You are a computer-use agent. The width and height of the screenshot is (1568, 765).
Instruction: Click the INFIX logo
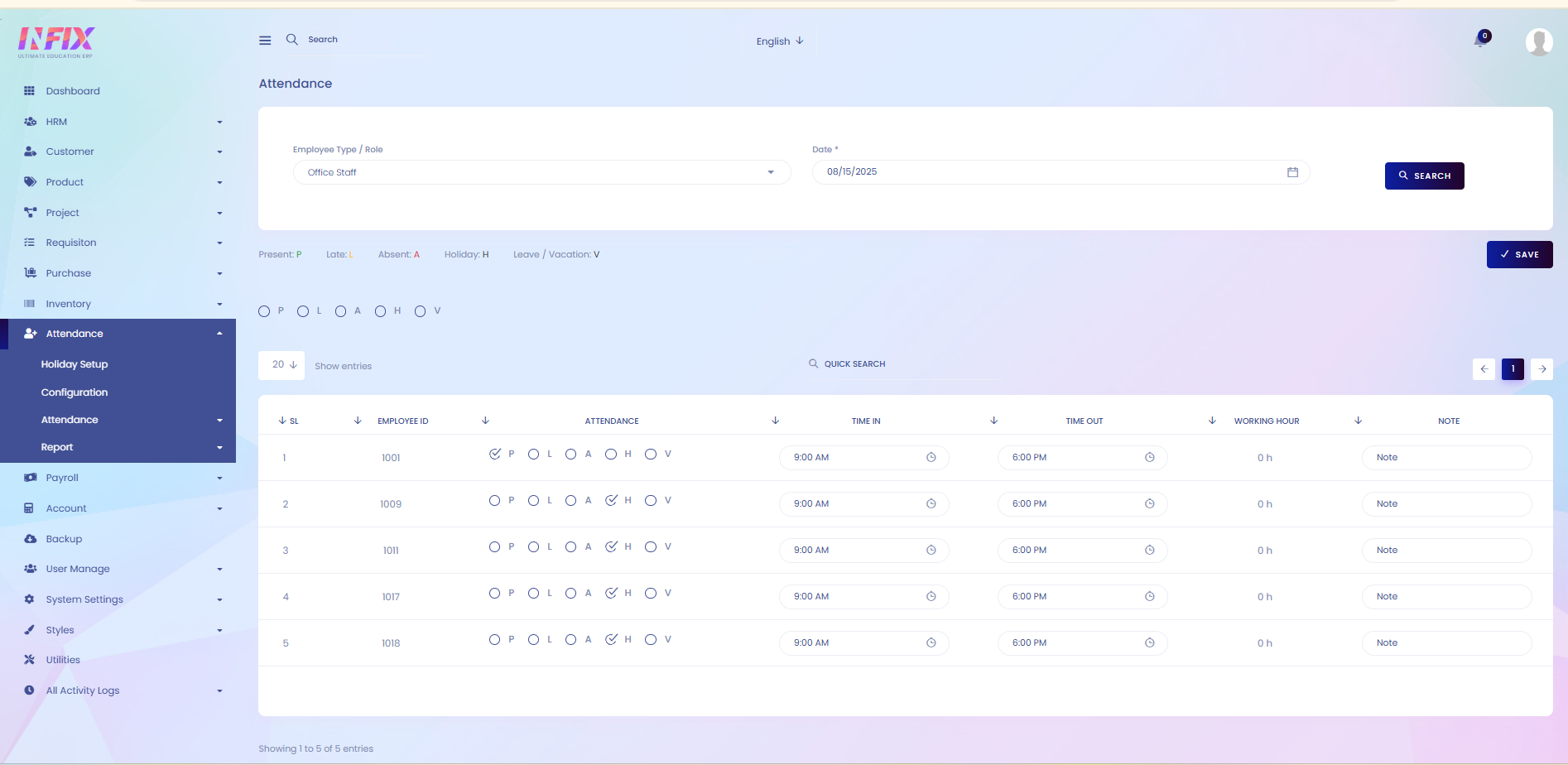(x=56, y=41)
